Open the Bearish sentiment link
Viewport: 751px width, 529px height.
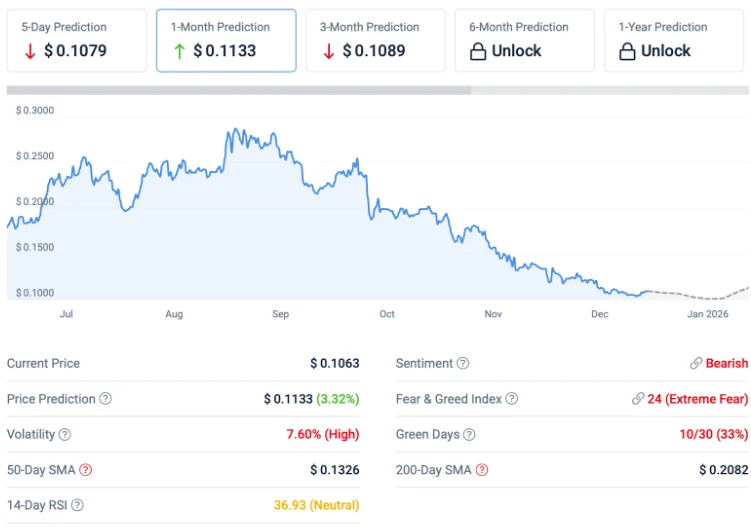coord(719,364)
